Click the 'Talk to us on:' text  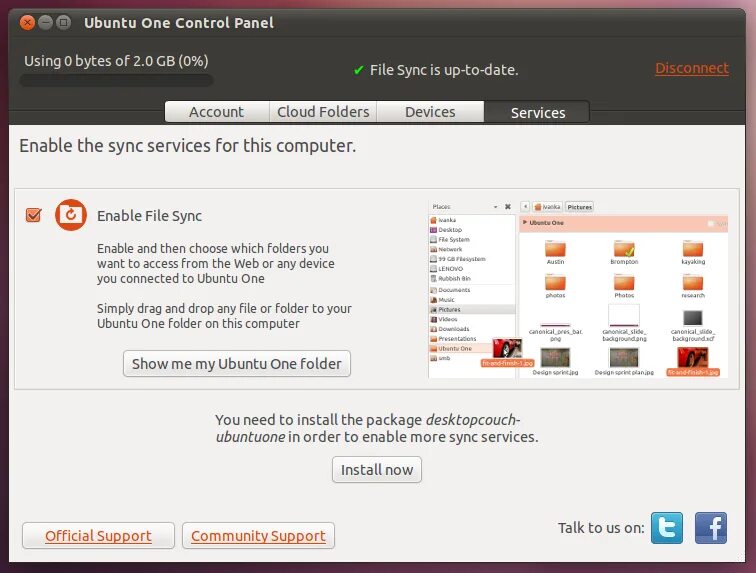601,528
